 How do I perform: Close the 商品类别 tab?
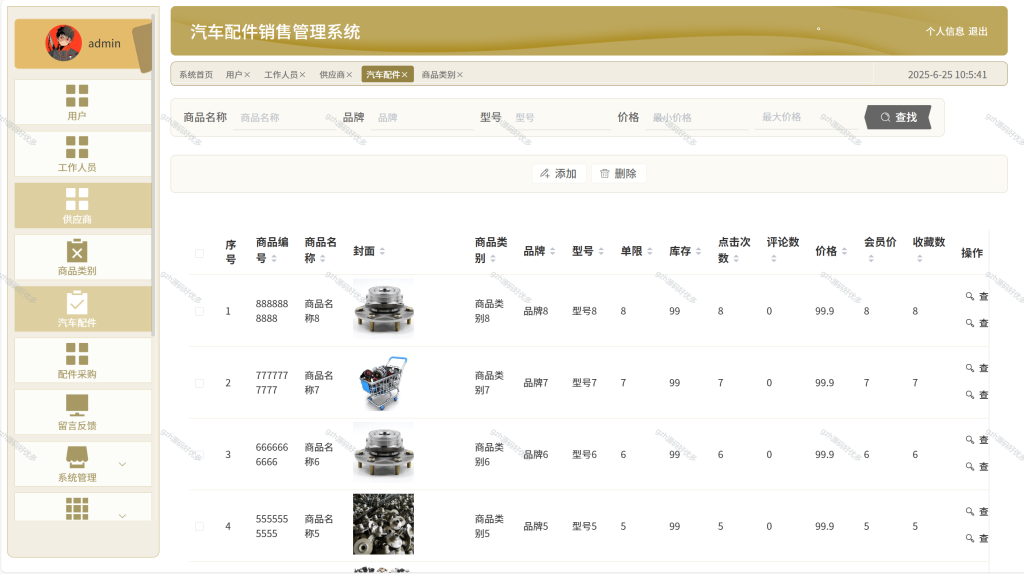460,75
